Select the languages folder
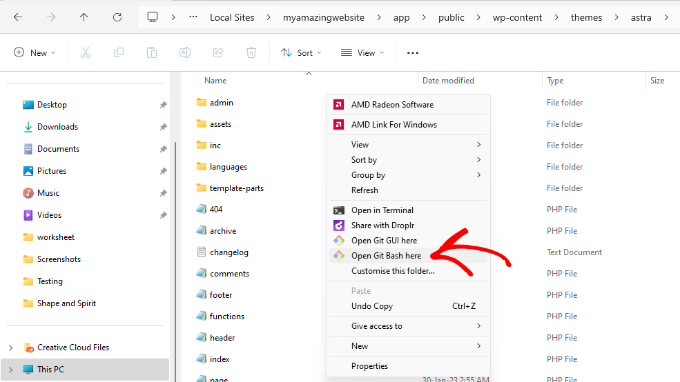Screen dimensions: 680x382 pyautogui.click(x=228, y=167)
